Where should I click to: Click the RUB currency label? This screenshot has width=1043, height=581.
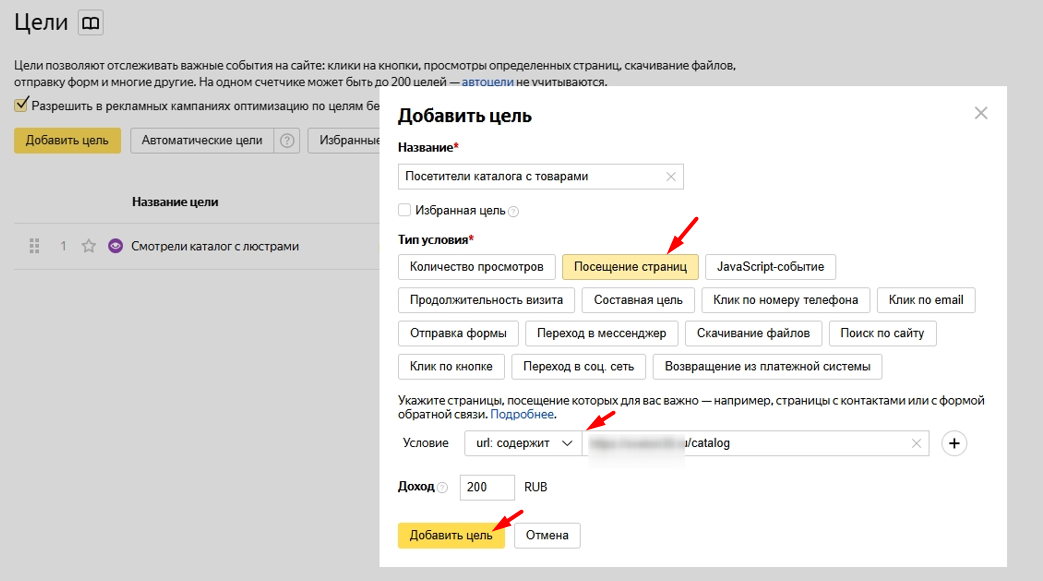535,487
